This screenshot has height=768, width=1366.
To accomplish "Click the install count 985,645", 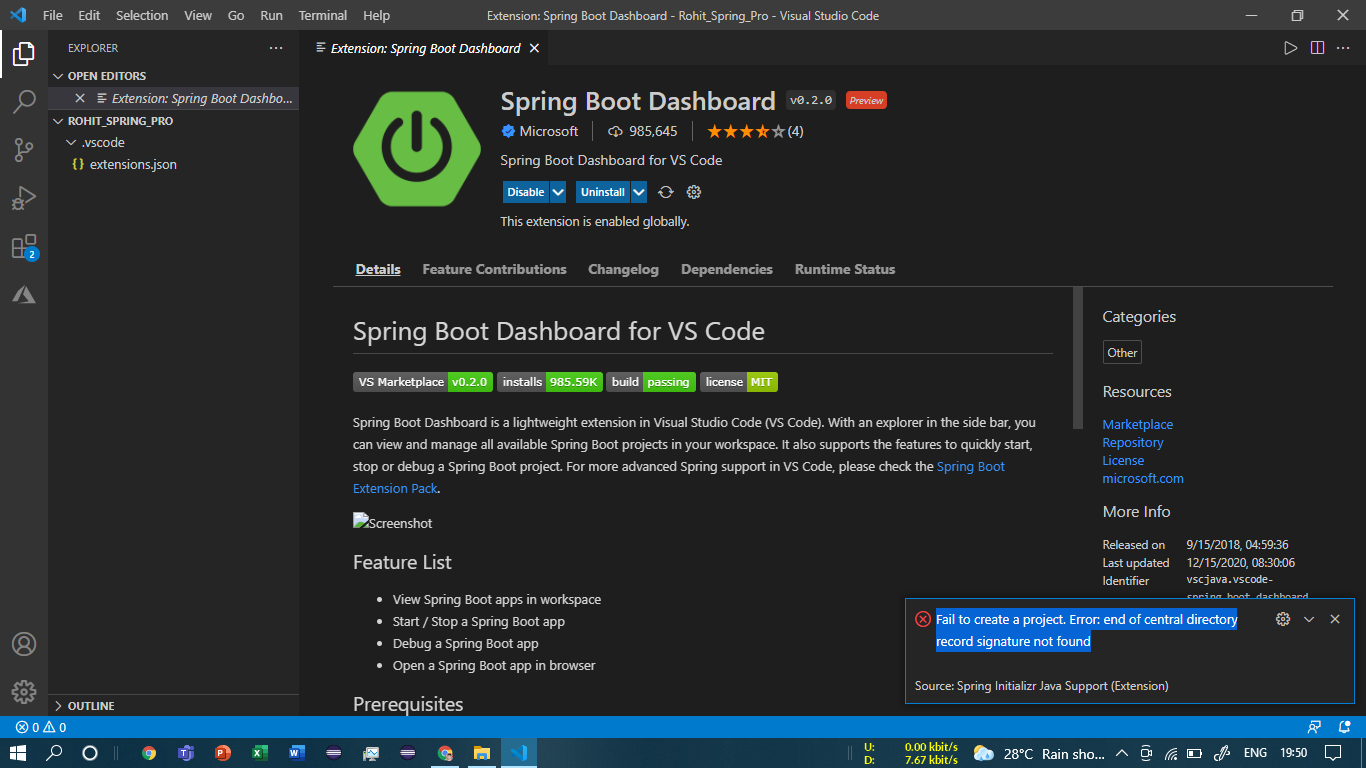I will point(643,131).
